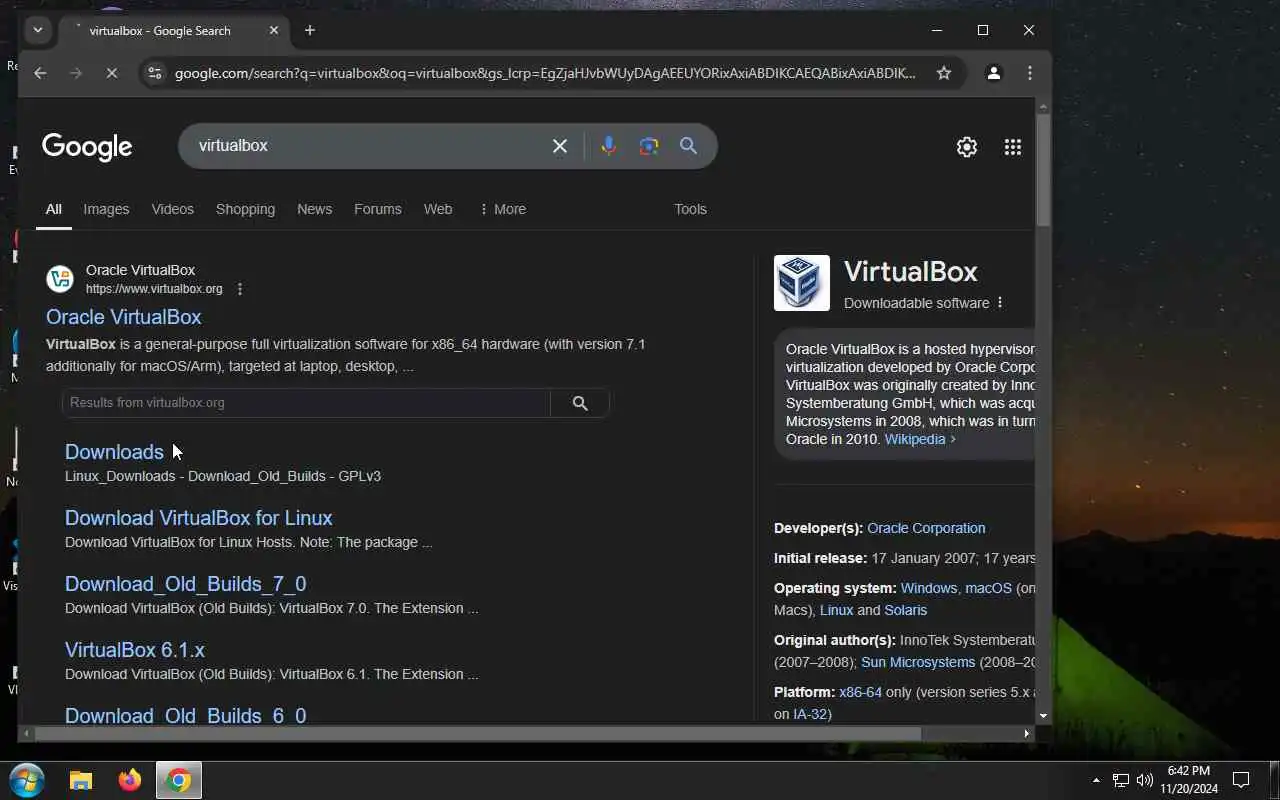Open the Downloads sitelink
Viewport: 1280px width, 800px height.
[x=114, y=452]
